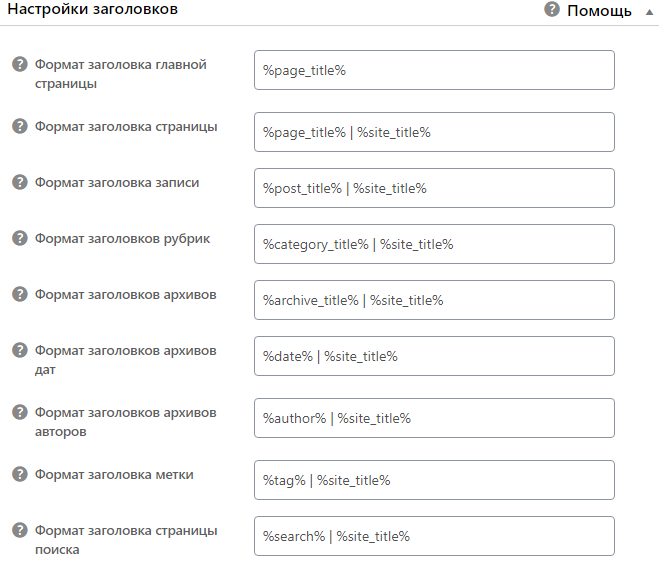This screenshot has height=566, width=659.
Task: Click help icon beside 'Формат заголовков архивов авторов'
Action: pyautogui.click(x=19, y=413)
